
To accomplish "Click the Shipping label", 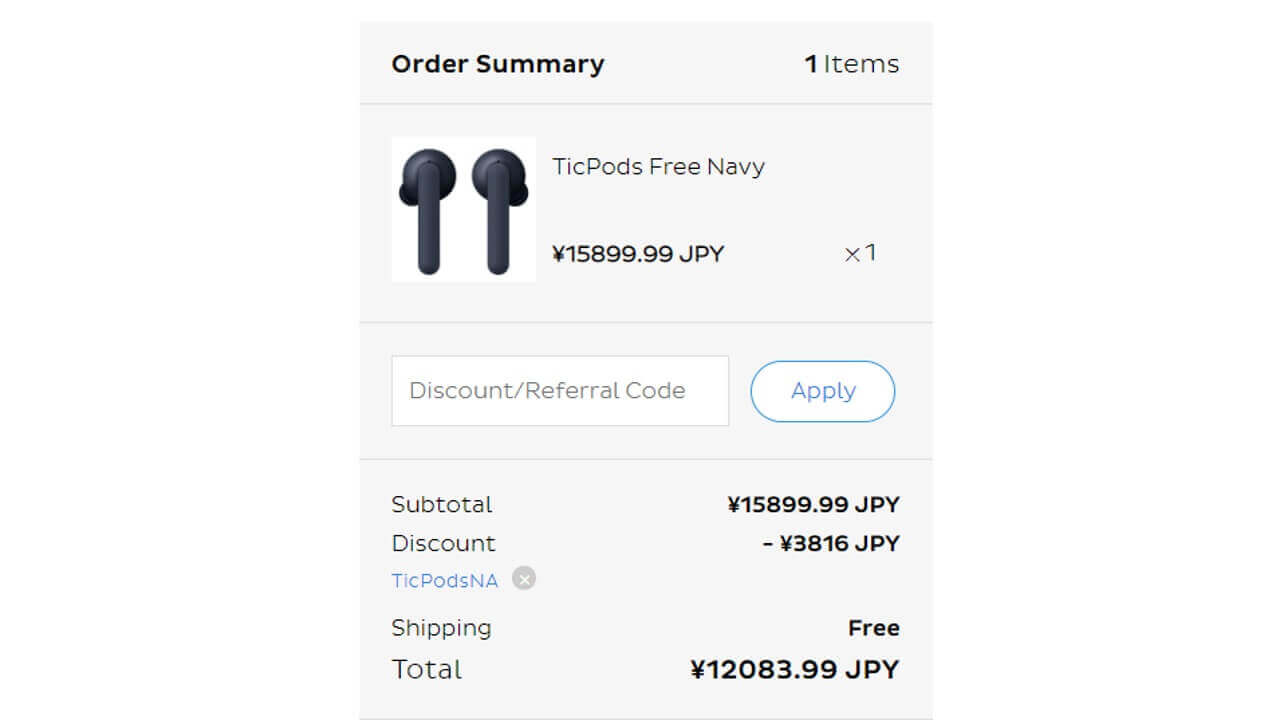I will point(441,628).
